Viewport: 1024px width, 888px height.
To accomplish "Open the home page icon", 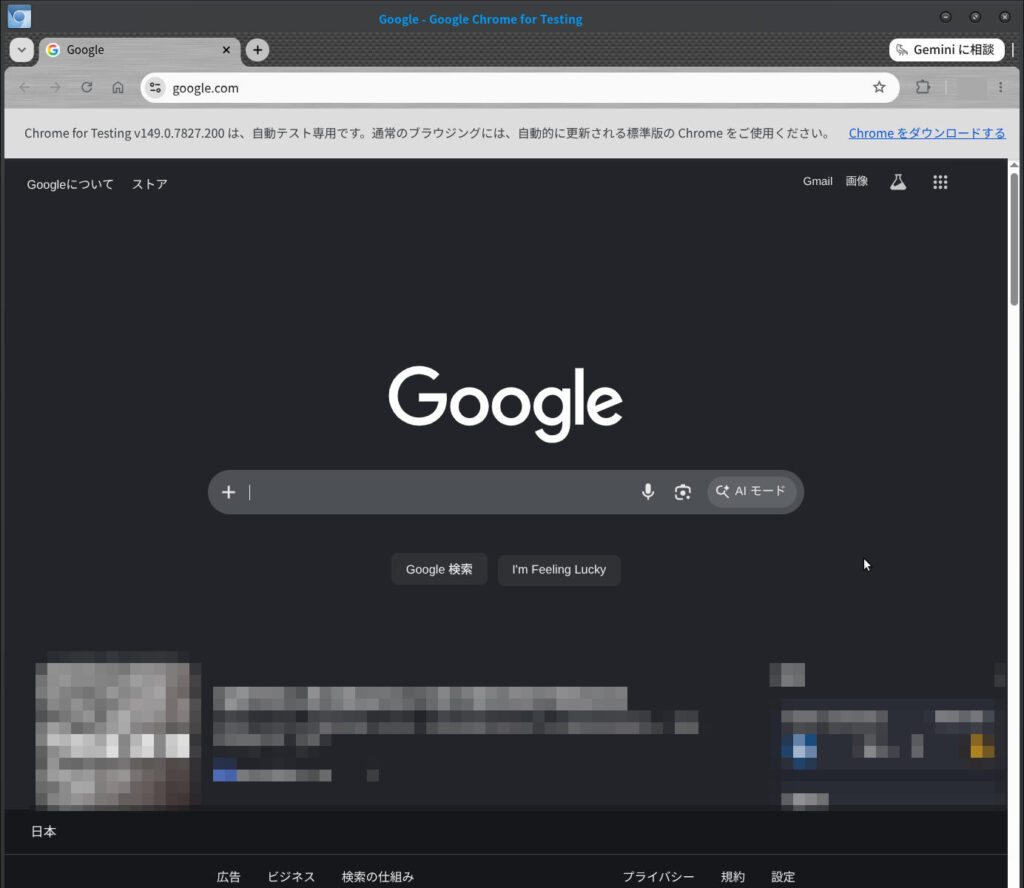I will click(x=118, y=87).
